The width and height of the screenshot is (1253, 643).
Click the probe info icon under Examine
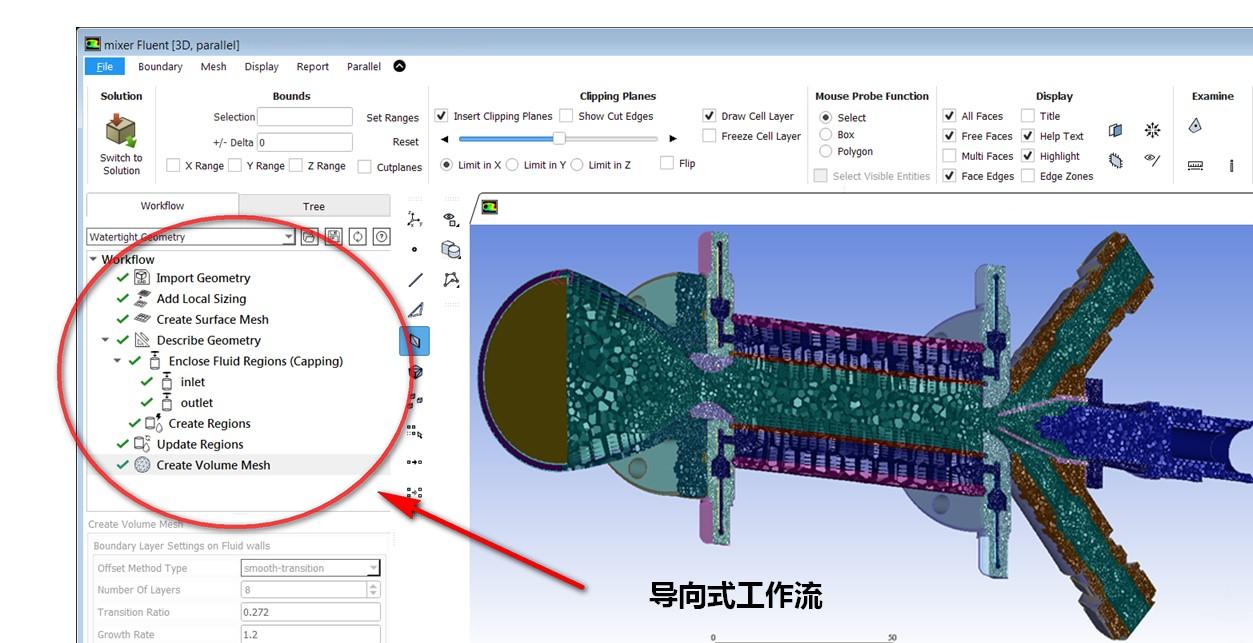1233,164
